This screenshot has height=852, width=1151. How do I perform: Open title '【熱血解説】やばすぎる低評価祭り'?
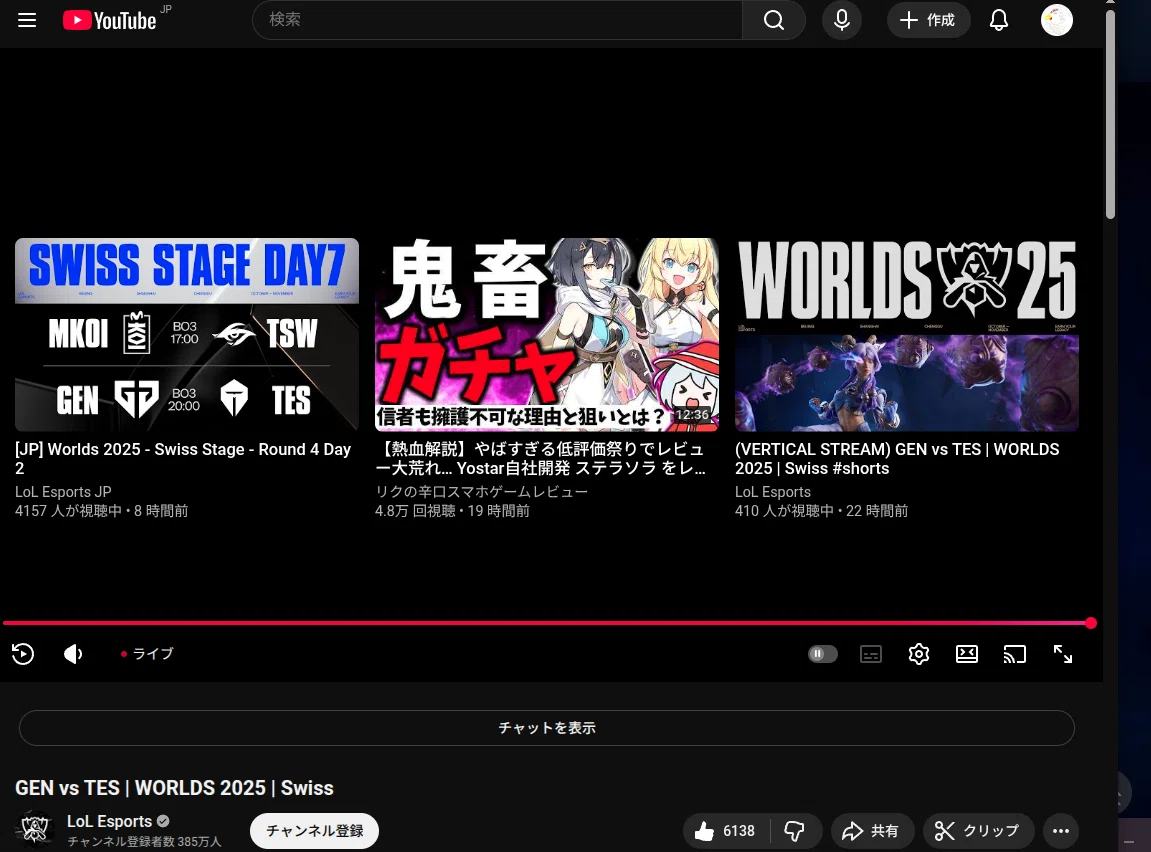(540, 459)
